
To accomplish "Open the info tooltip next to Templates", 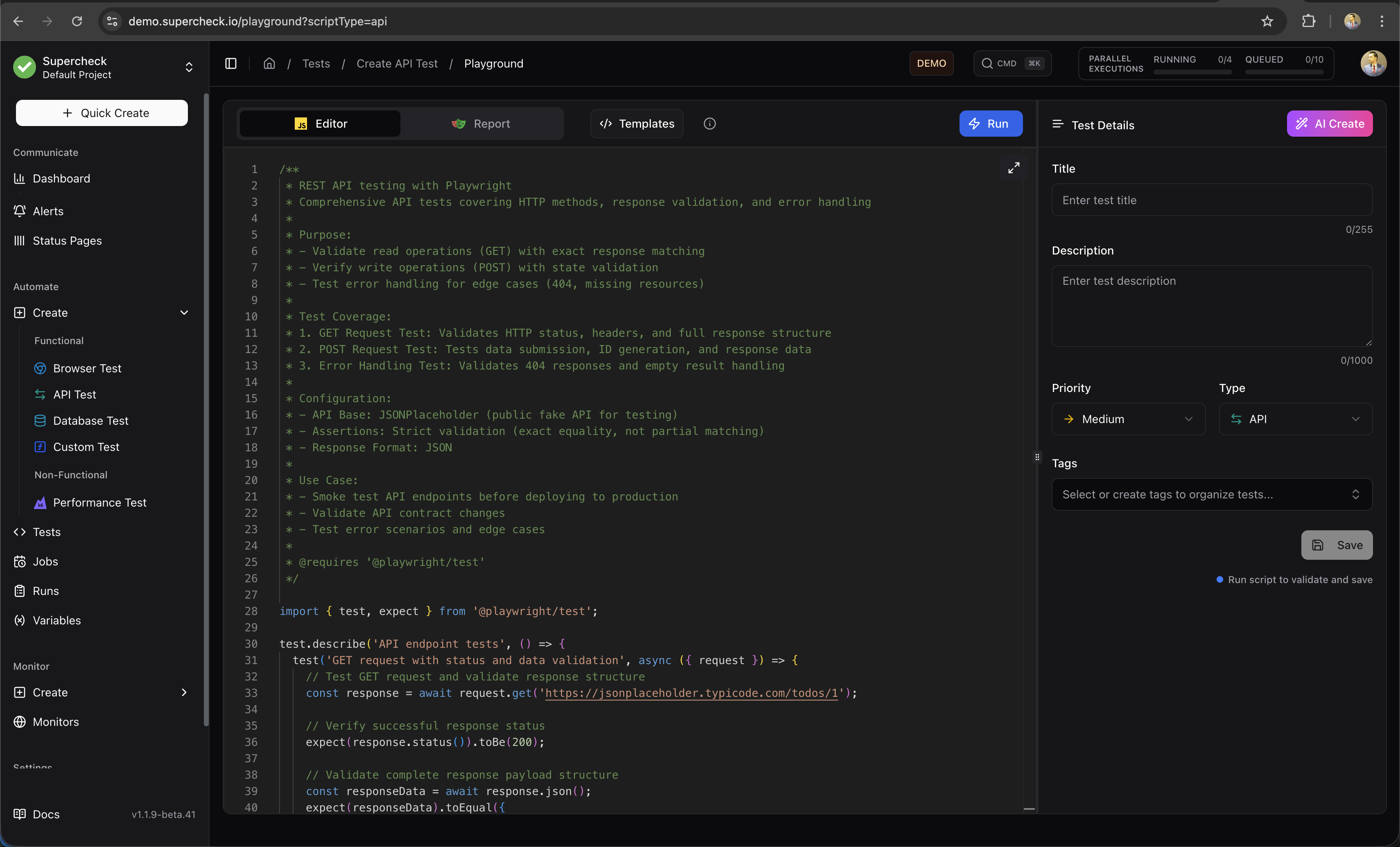I will click(x=709, y=123).
